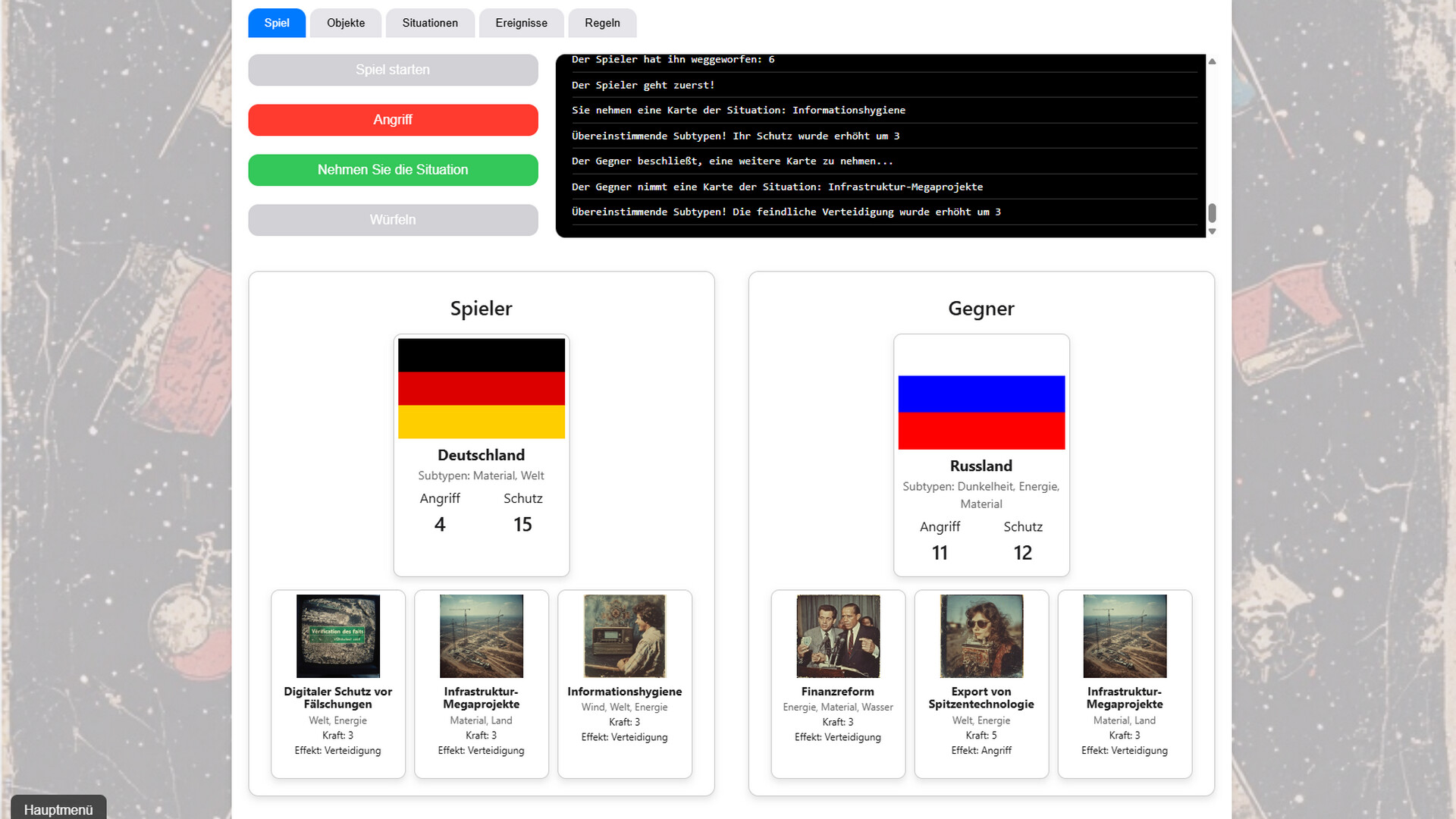Select player's Digitaler Schutz vor Fälschungen card image
1456x819 pixels.
pyautogui.click(x=337, y=635)
